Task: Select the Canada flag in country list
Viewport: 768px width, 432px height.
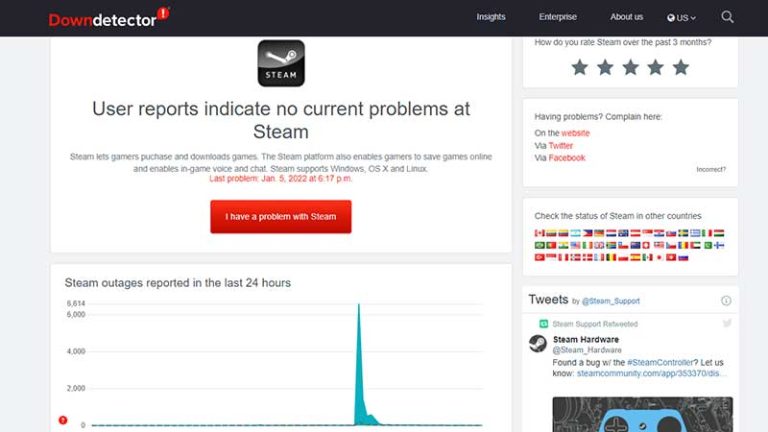Action: 540,233
